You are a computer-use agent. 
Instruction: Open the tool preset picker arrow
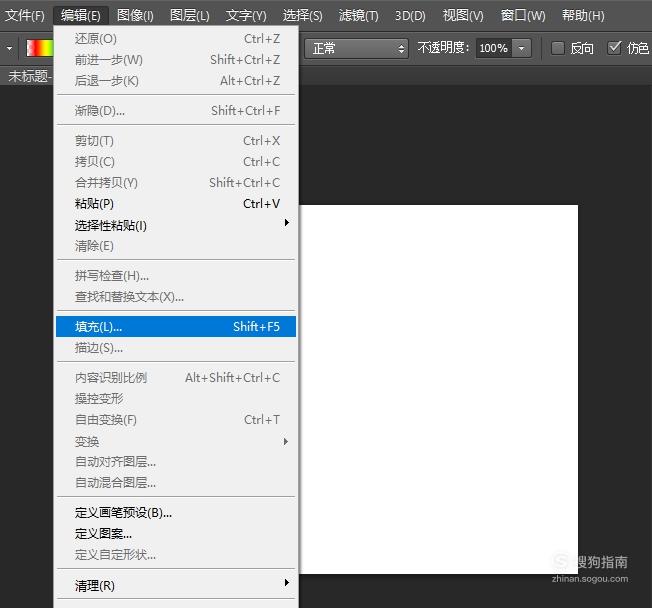[x=9, y=48]
